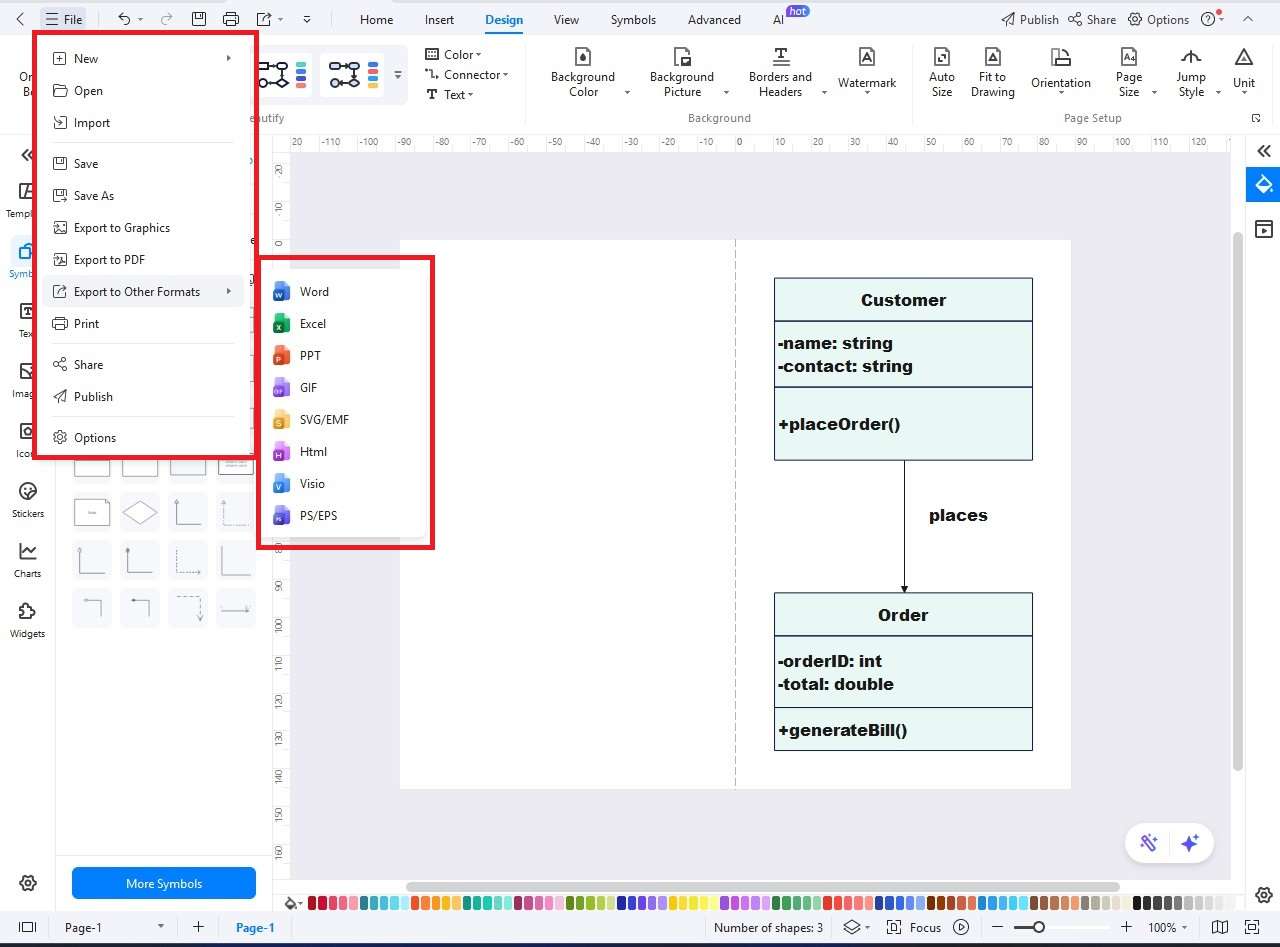Viewport: 1280px width, 947px height.
Task: Open the Advanced ribbon tab
Action: point(714,19)
